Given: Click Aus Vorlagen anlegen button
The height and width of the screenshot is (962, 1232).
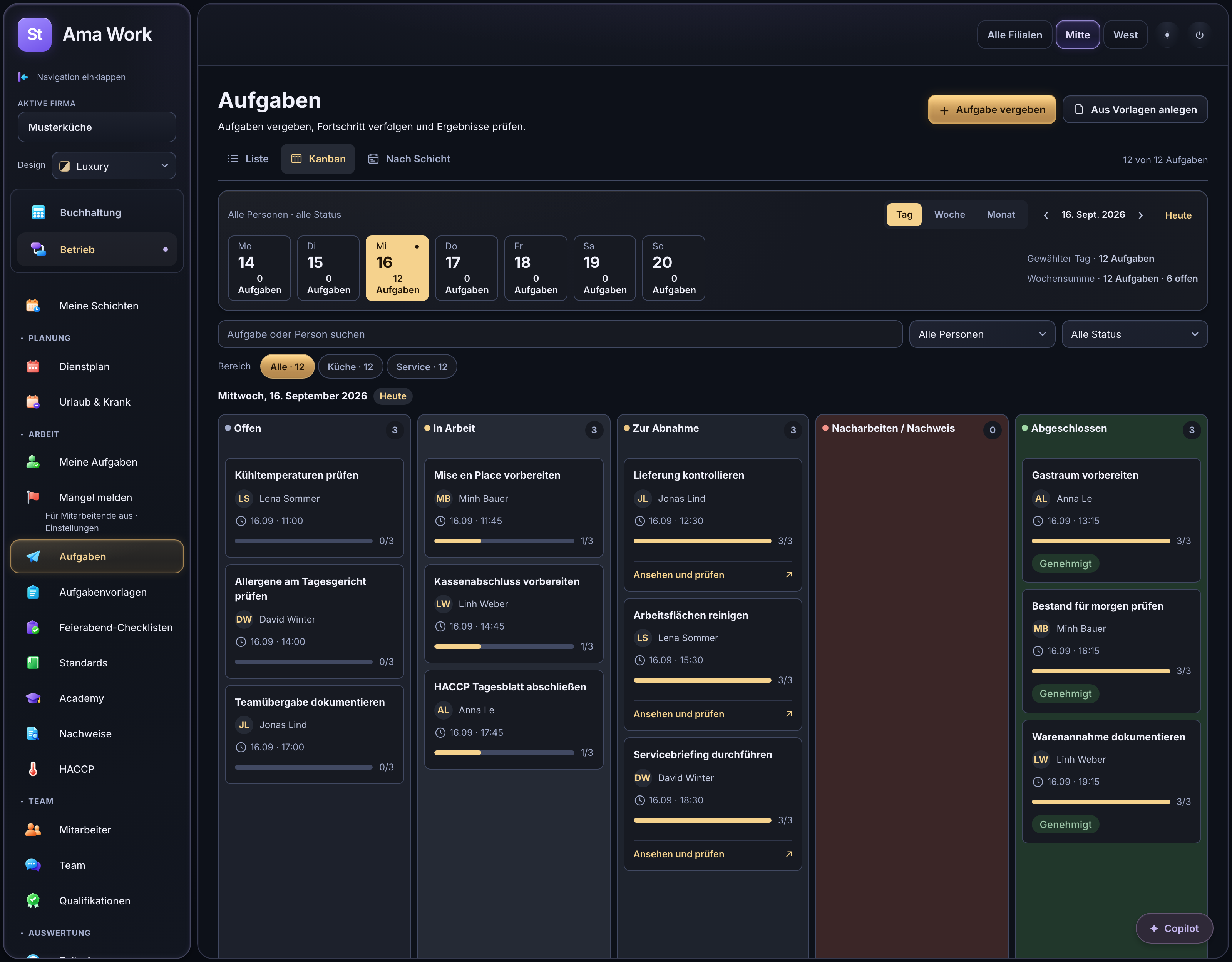Looking at the screenshot, I should click(x=1135, y=109).
